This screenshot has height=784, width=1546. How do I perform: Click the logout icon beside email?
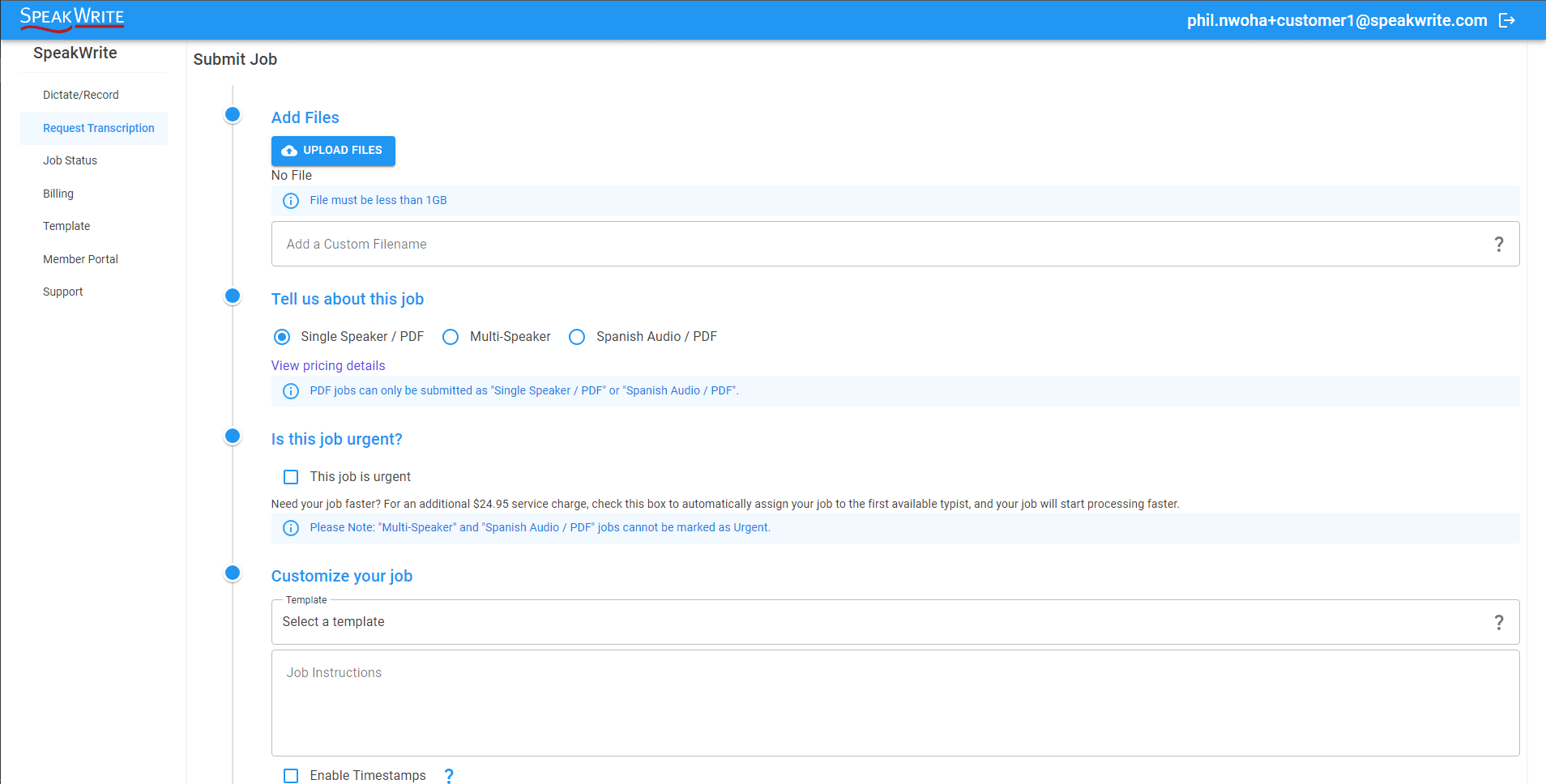click(x=1506, y=20)
